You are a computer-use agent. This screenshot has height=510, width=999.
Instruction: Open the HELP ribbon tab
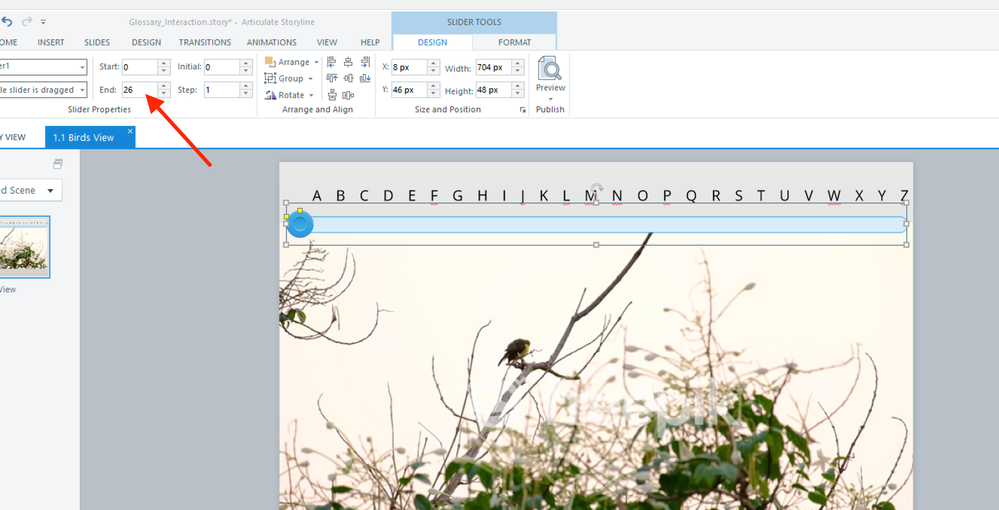coord(370,42)
